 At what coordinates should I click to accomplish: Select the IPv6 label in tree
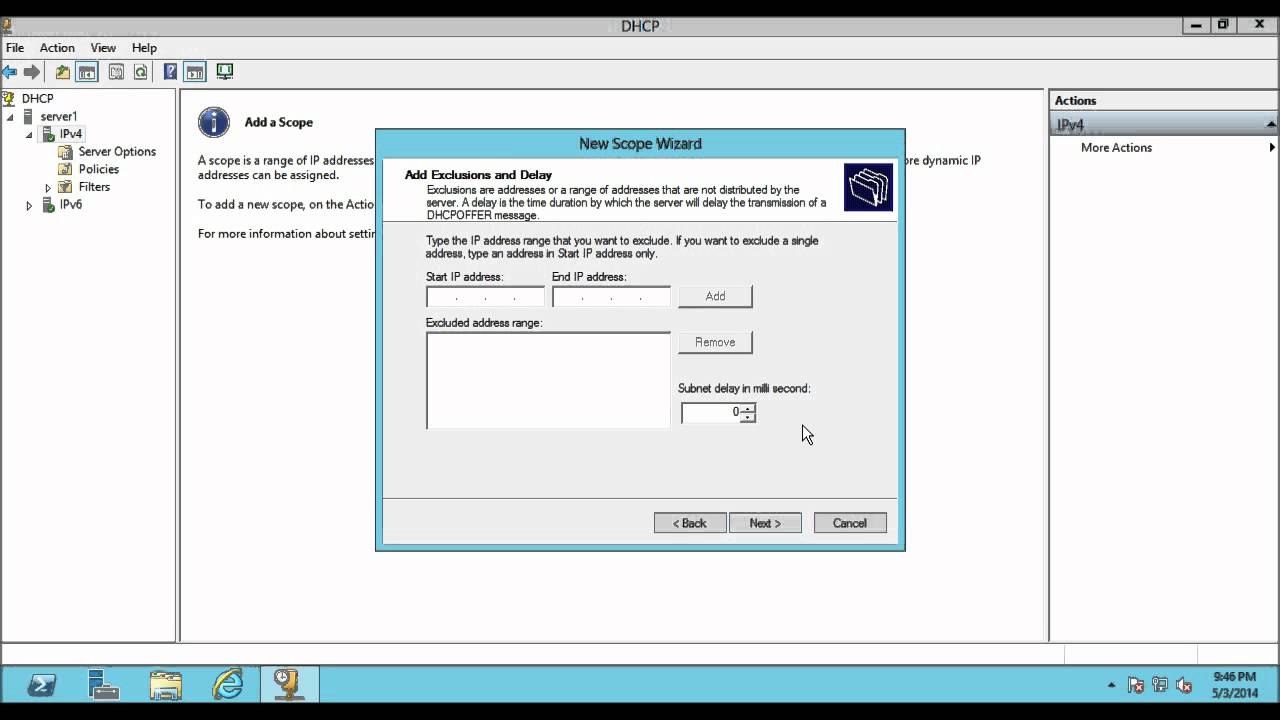pos(70,204)
